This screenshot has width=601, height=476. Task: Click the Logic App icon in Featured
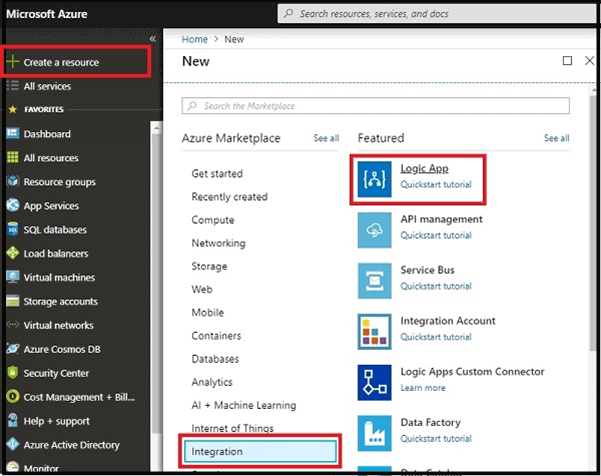coord(374,179)
